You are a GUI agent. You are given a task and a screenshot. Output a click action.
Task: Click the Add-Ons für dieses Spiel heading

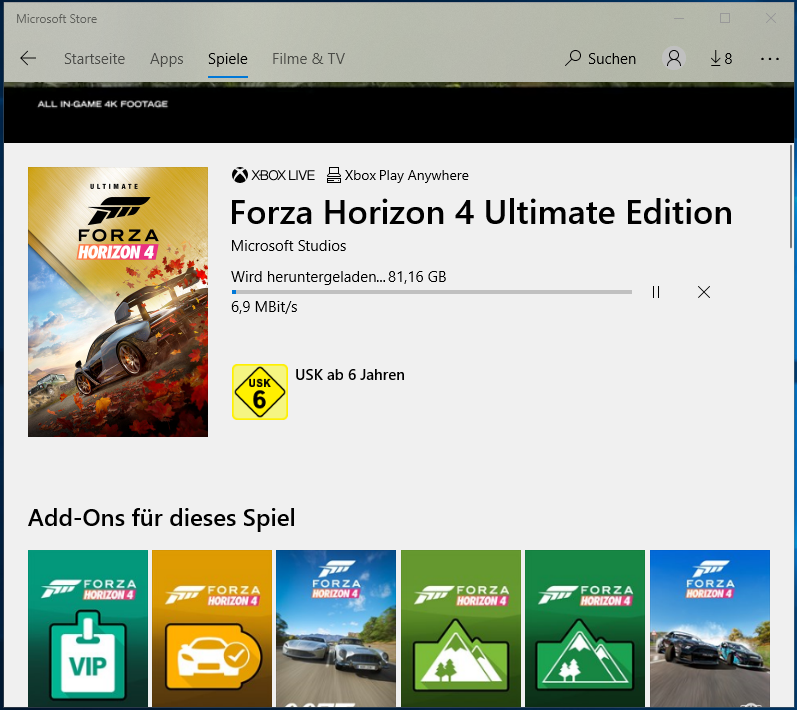162,518
